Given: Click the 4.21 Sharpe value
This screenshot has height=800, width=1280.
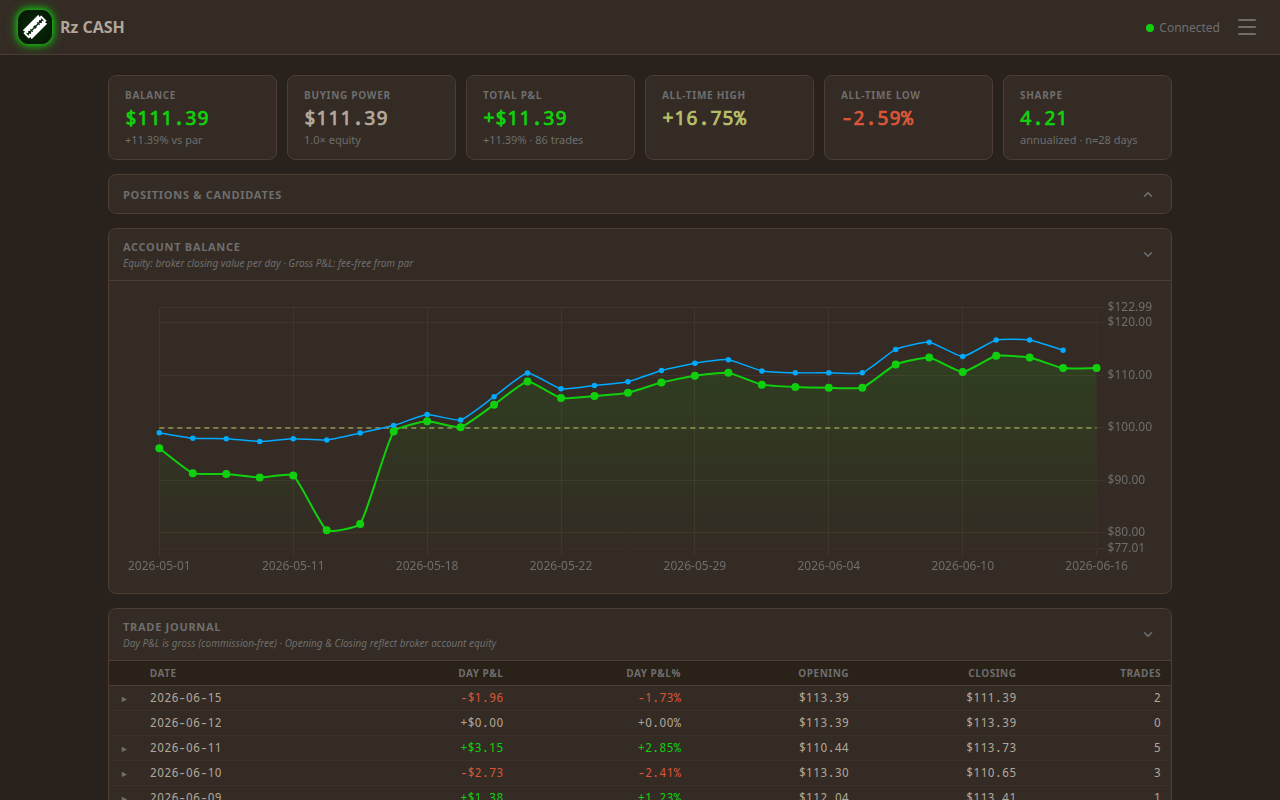Looking at the screenshot, I should point(1044,118).
